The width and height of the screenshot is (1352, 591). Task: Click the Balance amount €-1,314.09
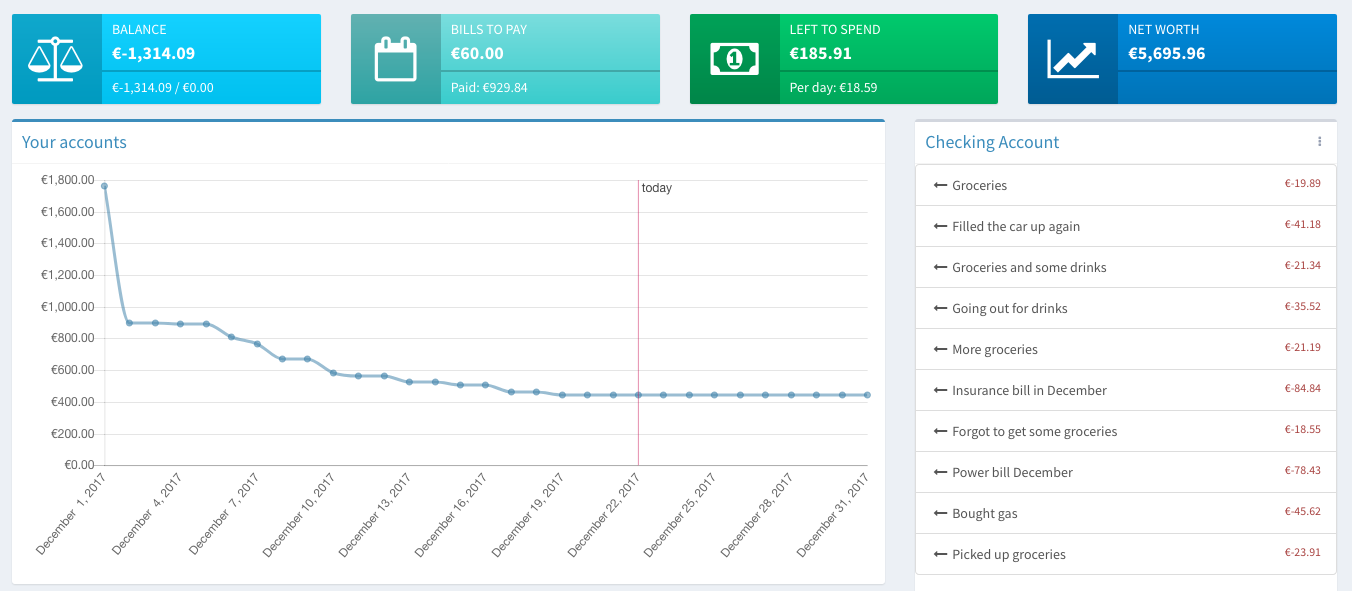[x=154, y=53]
